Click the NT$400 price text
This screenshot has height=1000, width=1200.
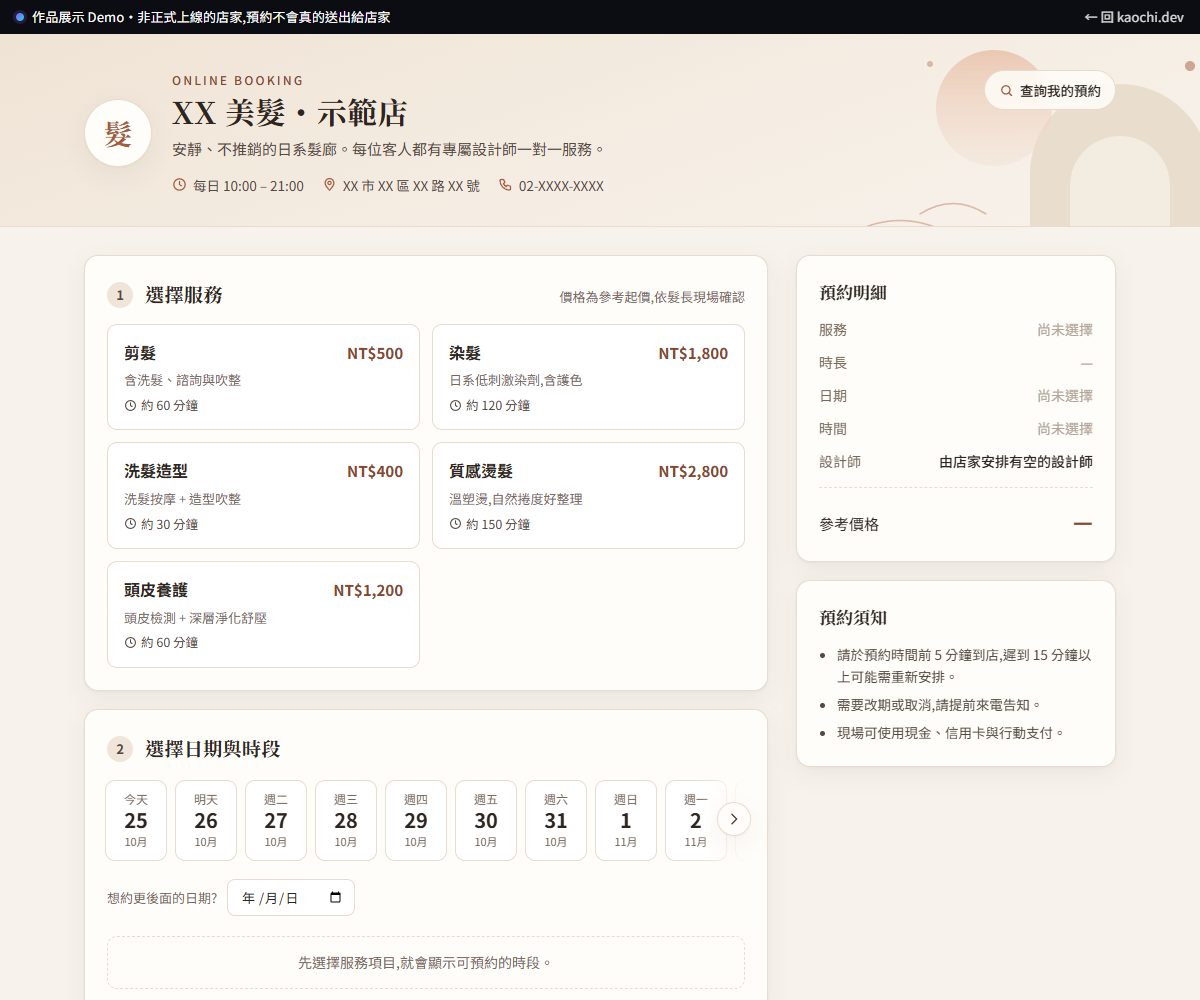tap(375, 471)
